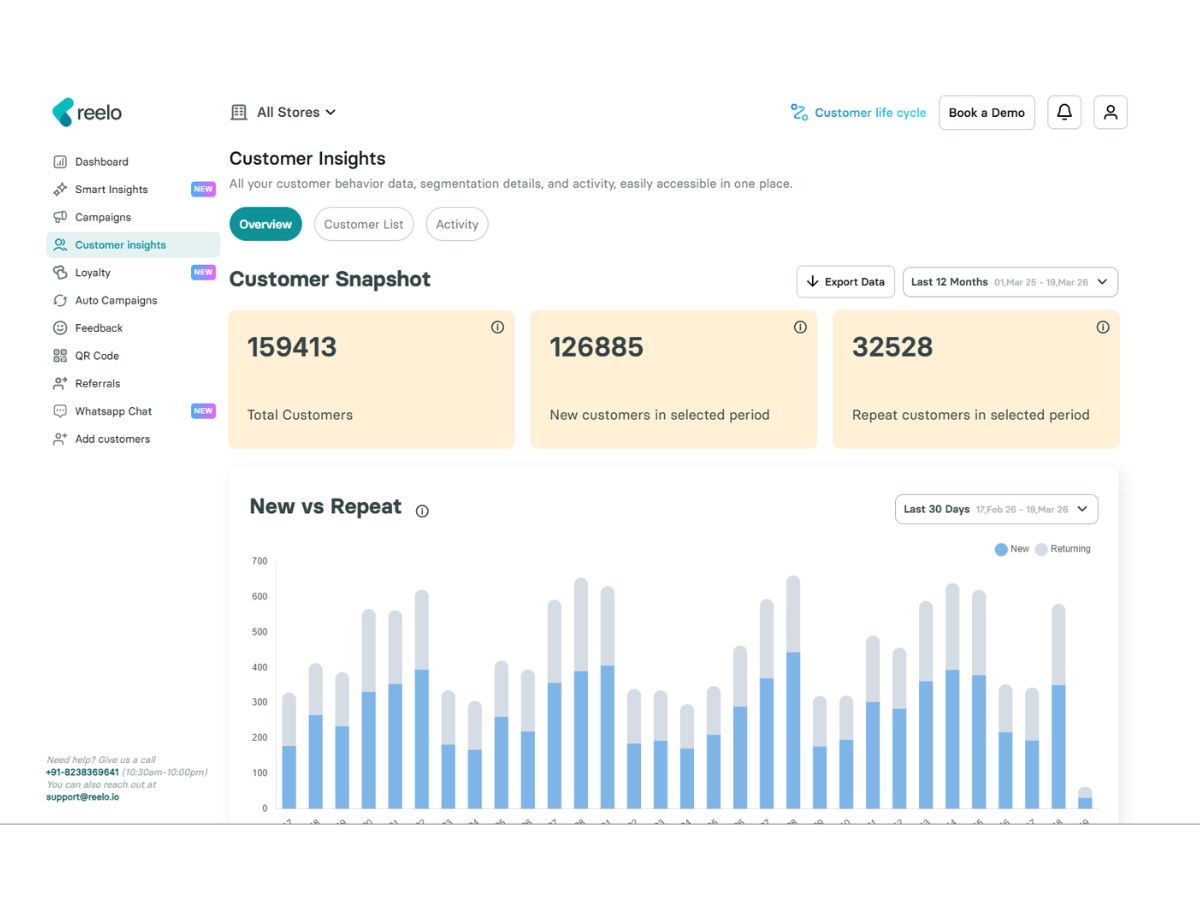The width and height of the screenshot is (1200, 900).
Task: Open notifications bell icon
Action: pos(1064,113)
